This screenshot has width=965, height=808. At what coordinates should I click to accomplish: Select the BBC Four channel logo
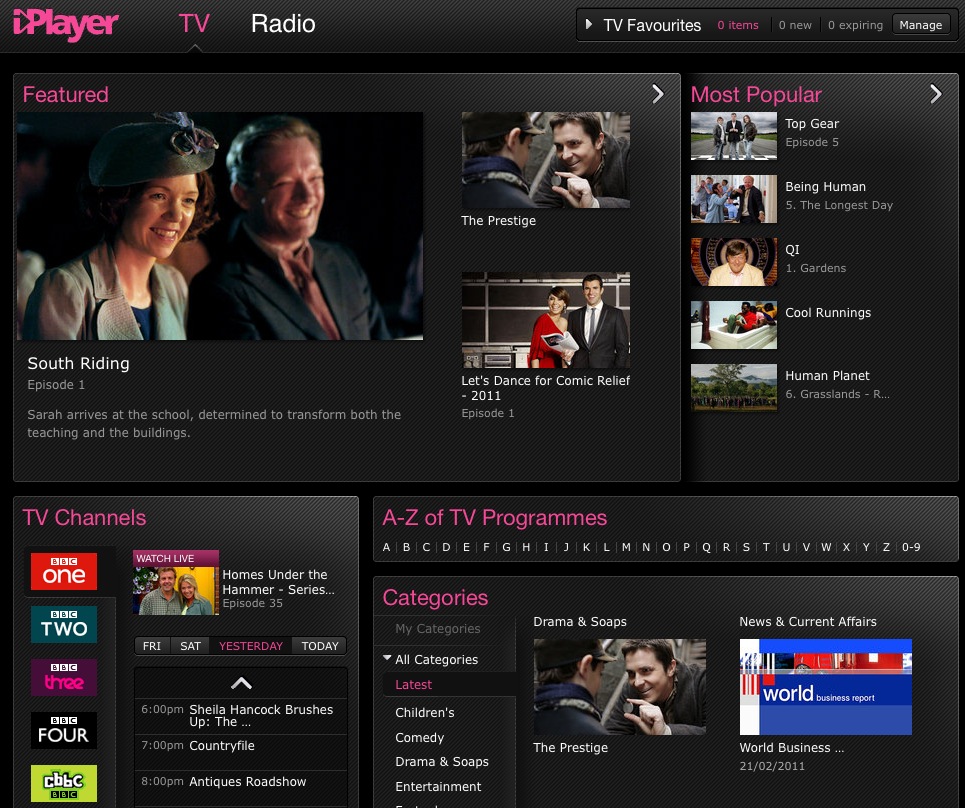point(64,730)
